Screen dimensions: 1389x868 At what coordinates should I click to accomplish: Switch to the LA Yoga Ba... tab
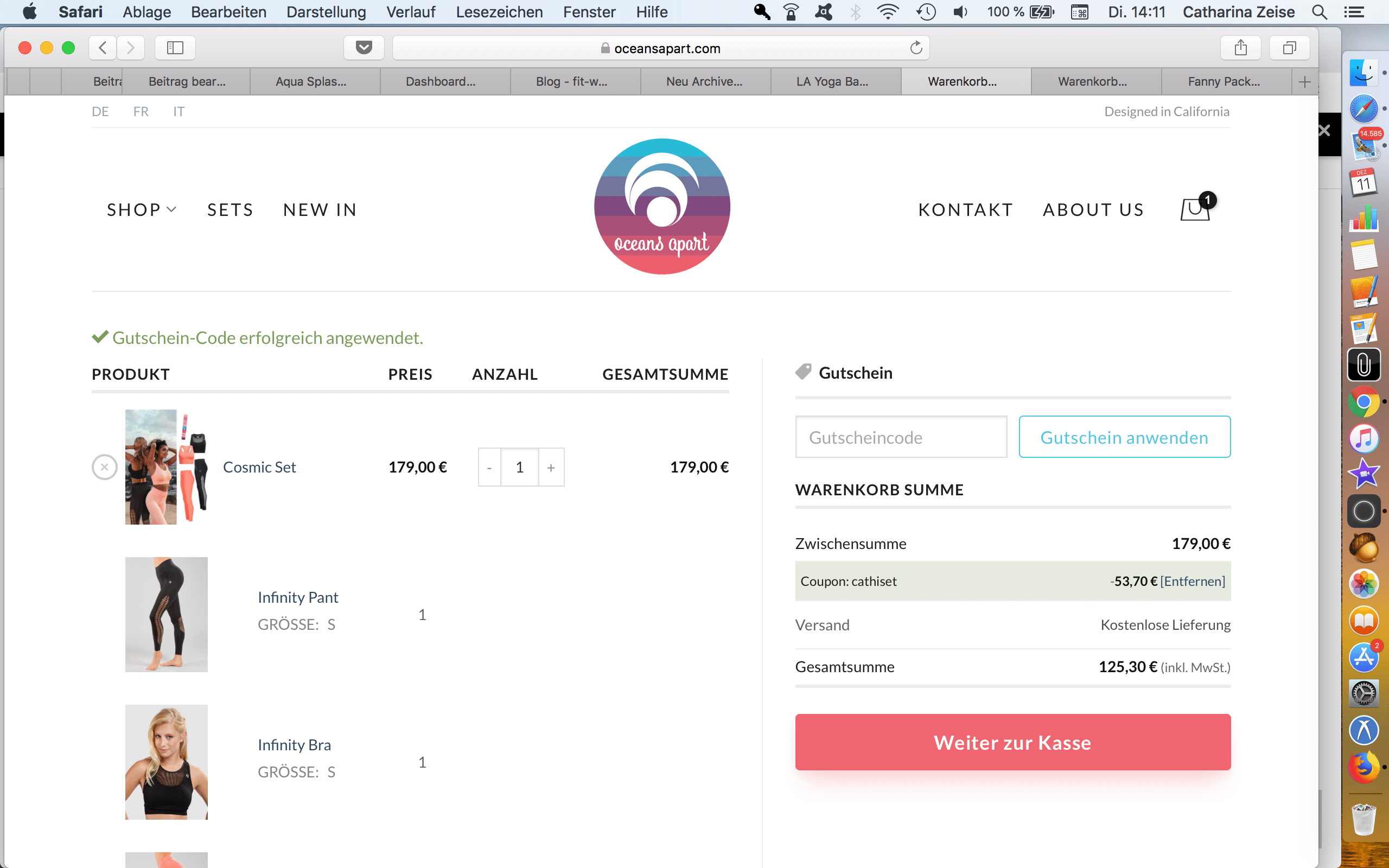pyautogui.click(x=836, y=81)
